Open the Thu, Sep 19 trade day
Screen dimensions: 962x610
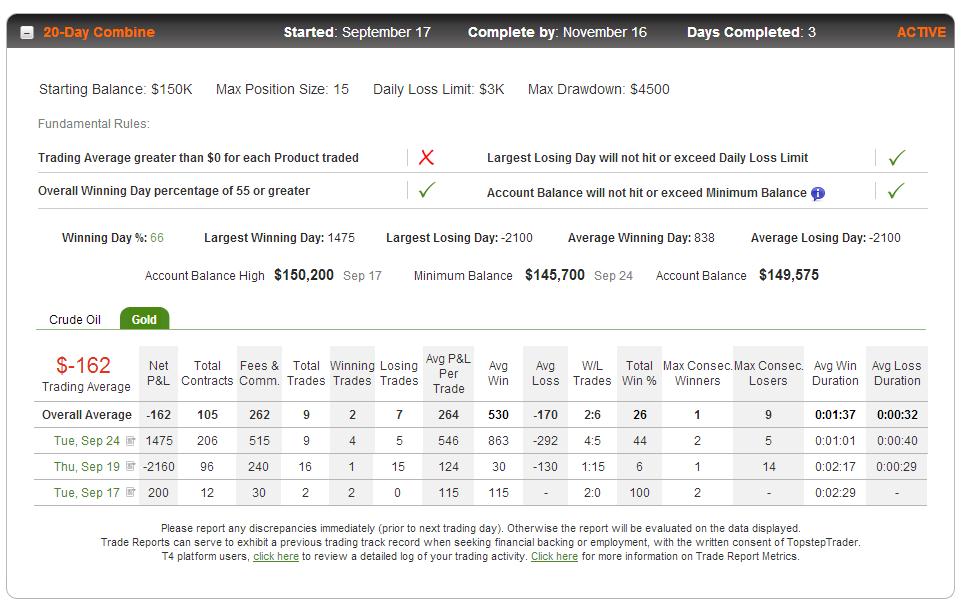(x=87, y=466)
